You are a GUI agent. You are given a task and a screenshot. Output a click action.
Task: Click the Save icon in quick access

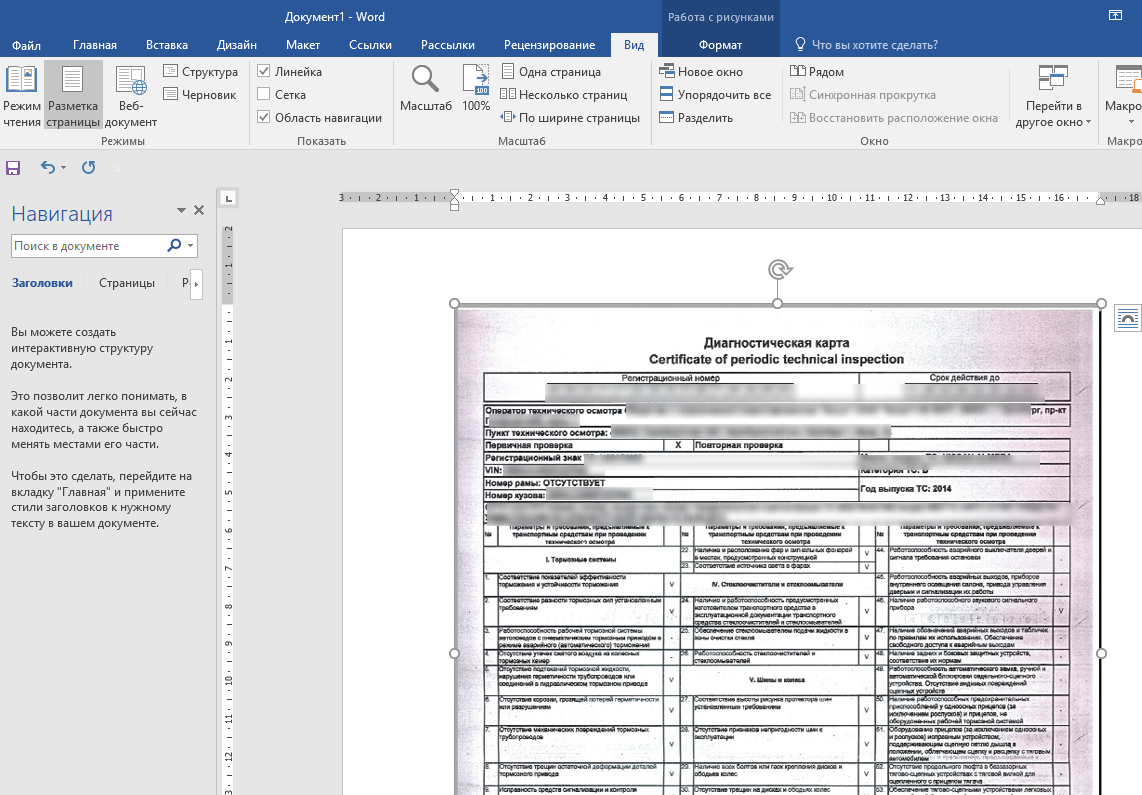[x=14, y=168]
